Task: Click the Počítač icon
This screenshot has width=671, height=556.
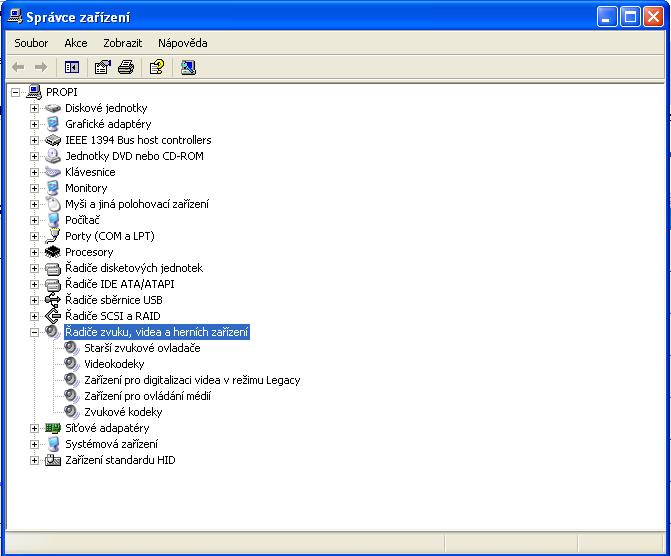Action: coord(53,220)
